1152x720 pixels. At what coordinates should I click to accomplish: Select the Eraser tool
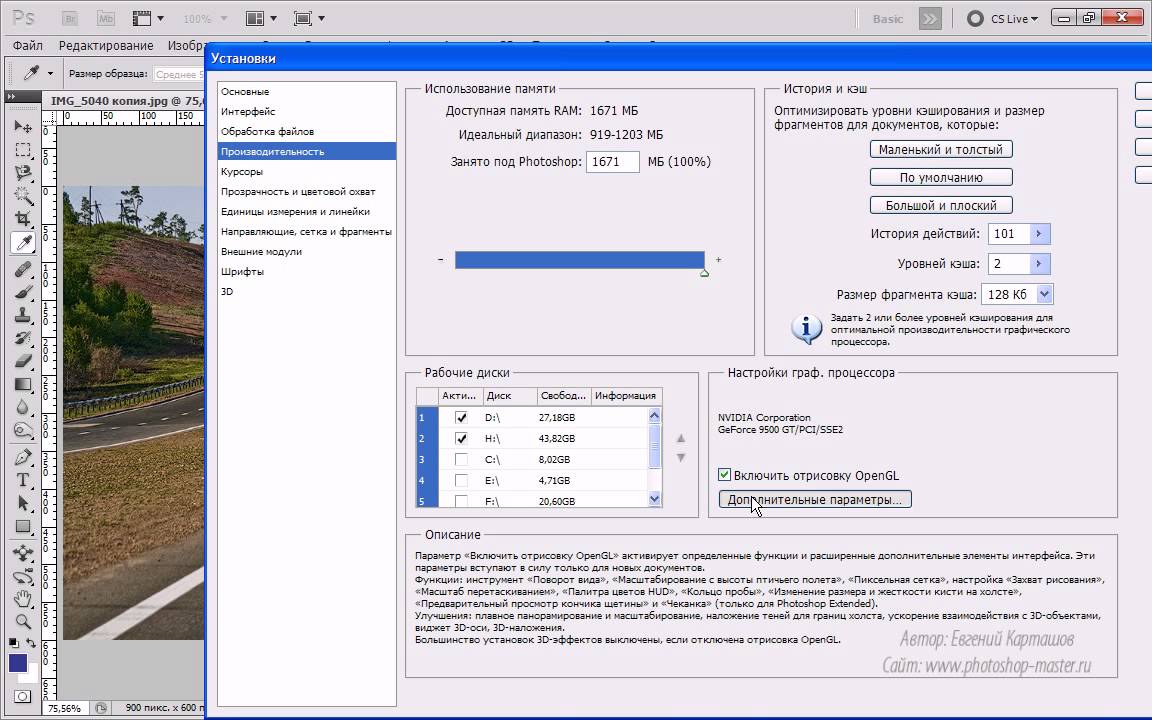coord(23,361)
